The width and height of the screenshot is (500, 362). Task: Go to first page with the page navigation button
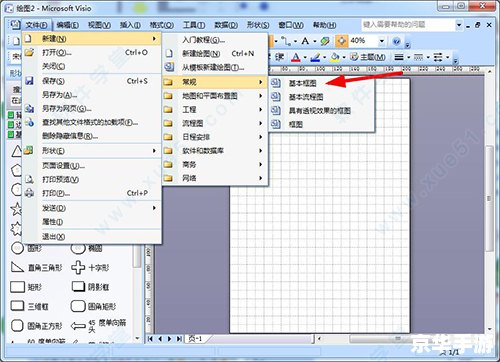click(150, 339)
